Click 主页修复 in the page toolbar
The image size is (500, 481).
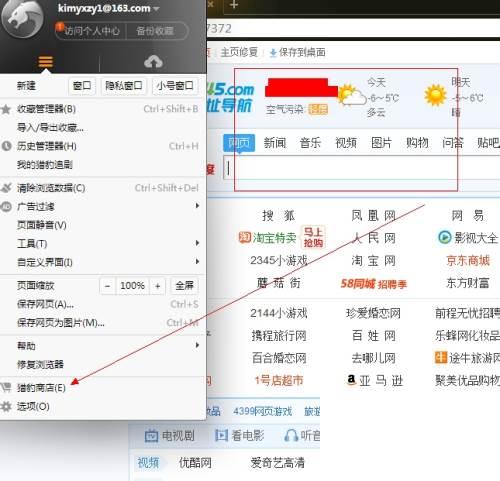[x=239, y=52]
